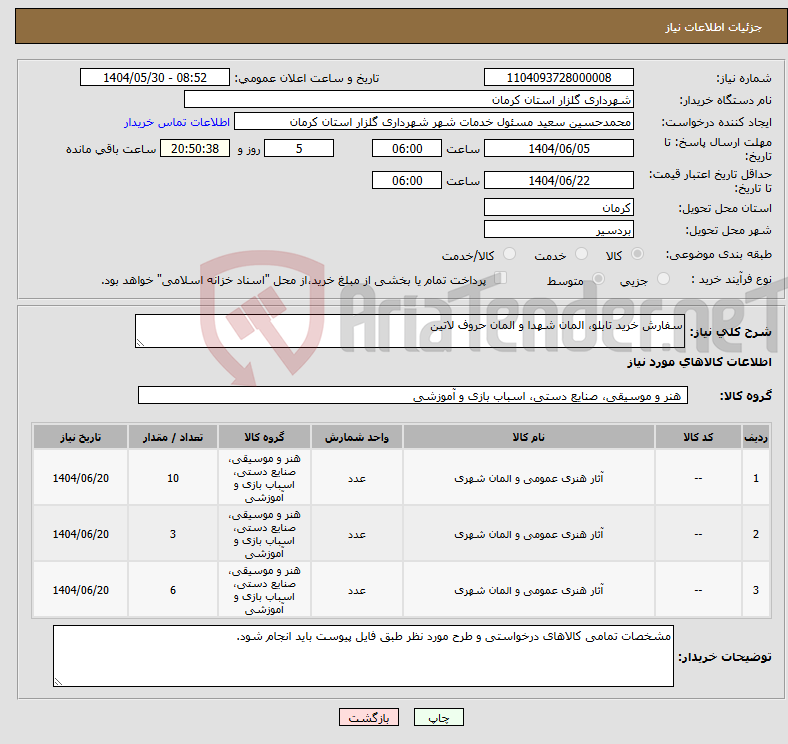Toggle the Islamic treasury bonds payment checkbox
Screen dimensions: 788x744
pos(501,277)
